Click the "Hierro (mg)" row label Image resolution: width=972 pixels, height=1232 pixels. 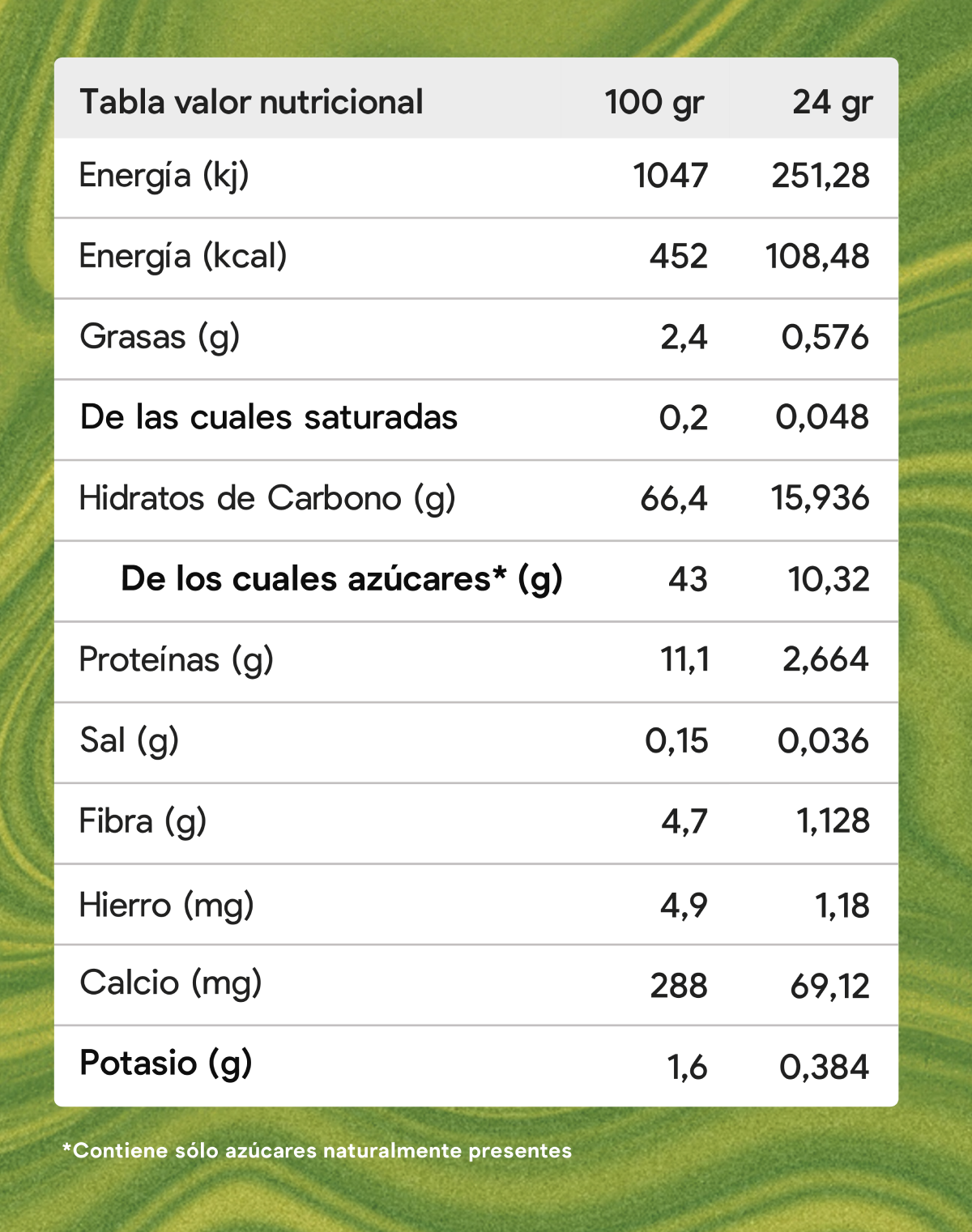(x=166, y=905)
